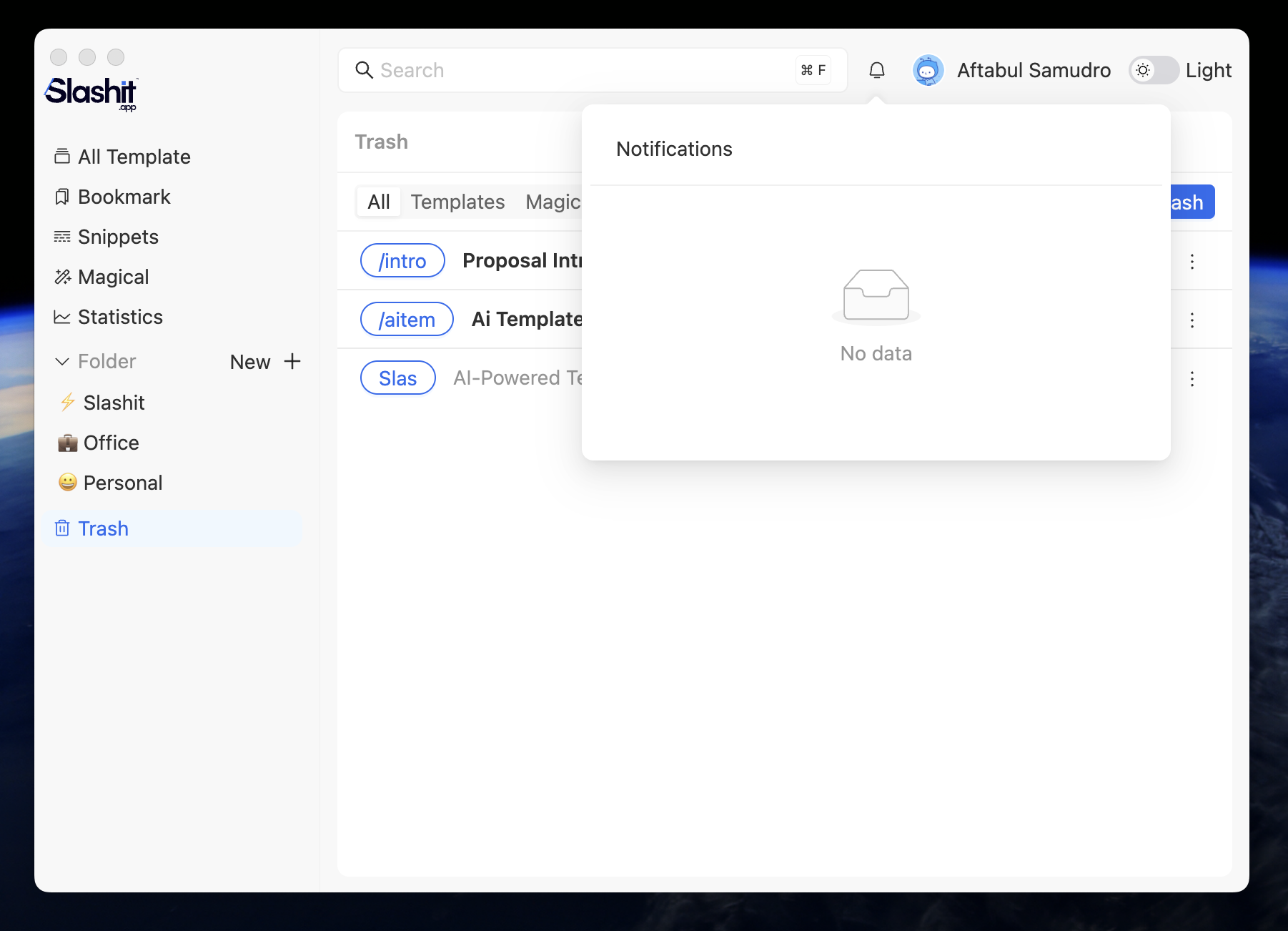Click the blue trash action button
The width and height of the screenshot is (1288, 931).
[1192, 202]
